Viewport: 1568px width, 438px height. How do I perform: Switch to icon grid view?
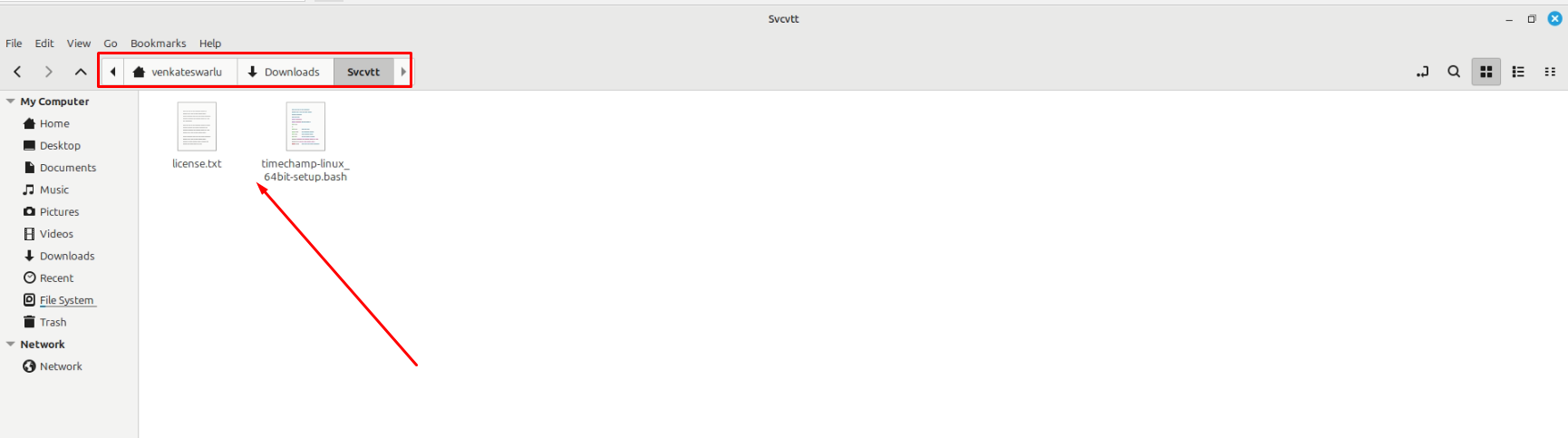[x=1486, y=72]
